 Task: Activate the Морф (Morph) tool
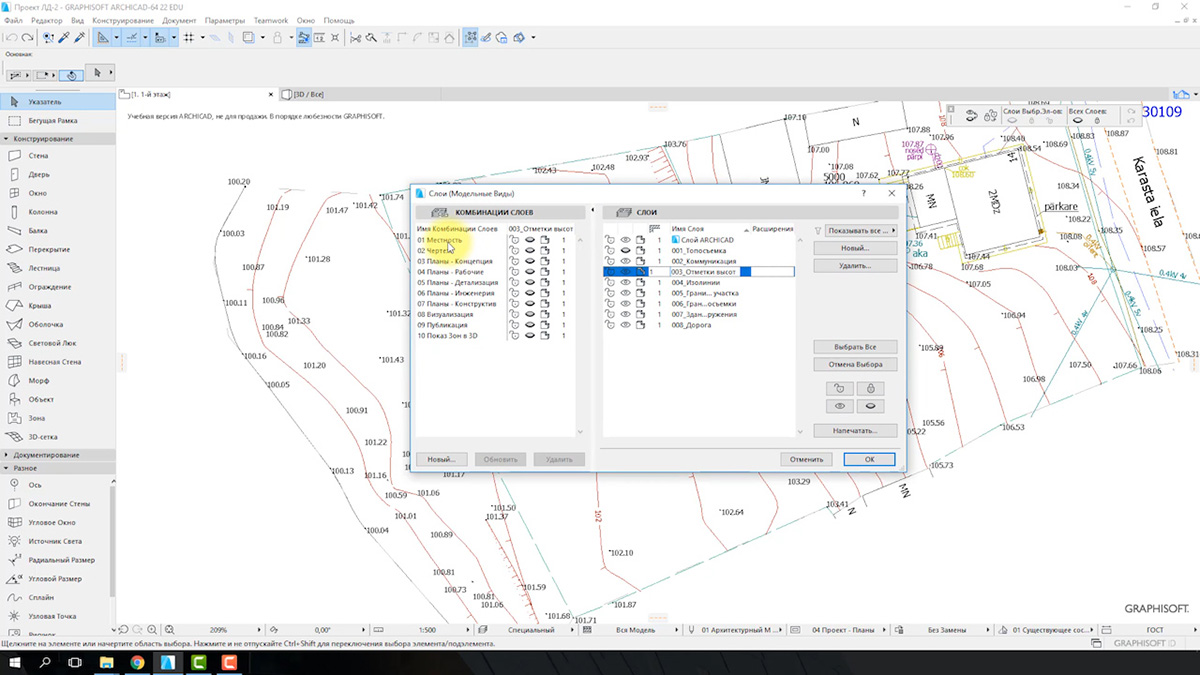click(x=38, y=381)
